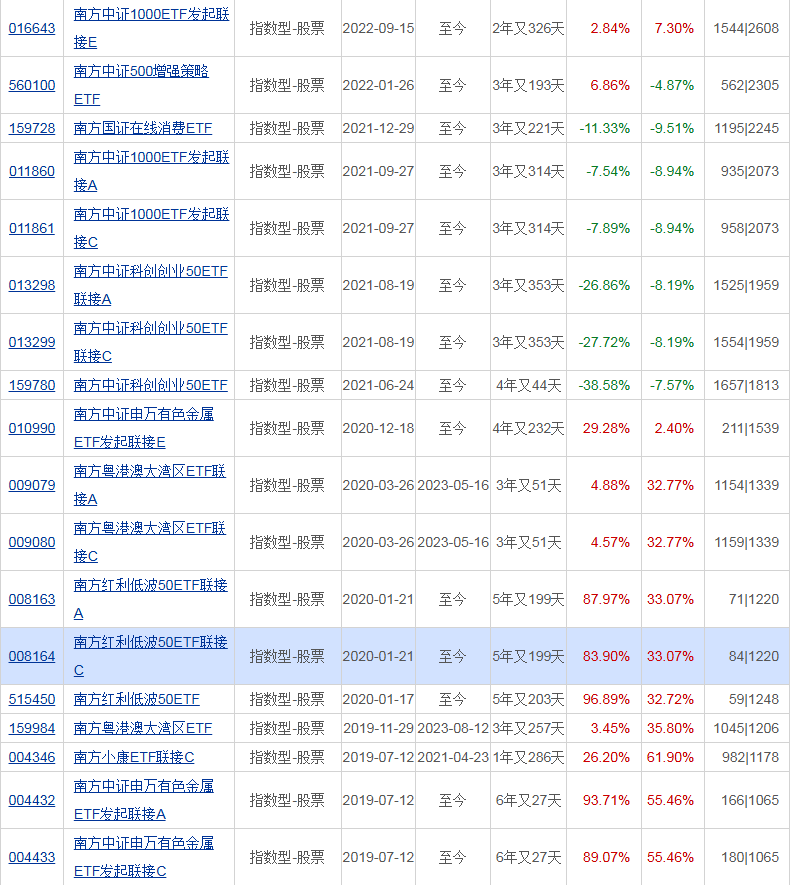795x885 pixels.
Task: Select start date 2022-01-26
Action: (x=378, y=85)
